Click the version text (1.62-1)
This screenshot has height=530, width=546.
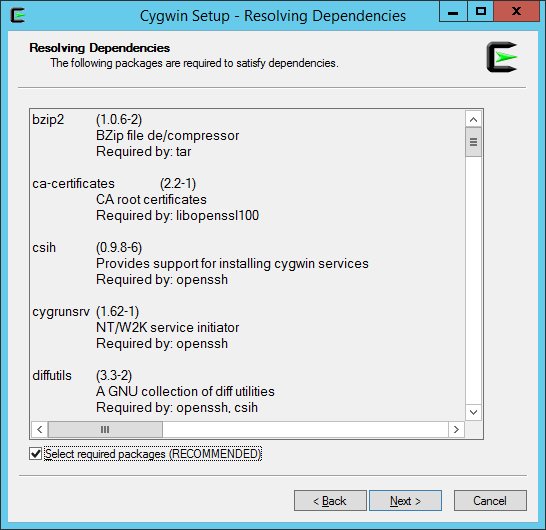click(117, 312)
